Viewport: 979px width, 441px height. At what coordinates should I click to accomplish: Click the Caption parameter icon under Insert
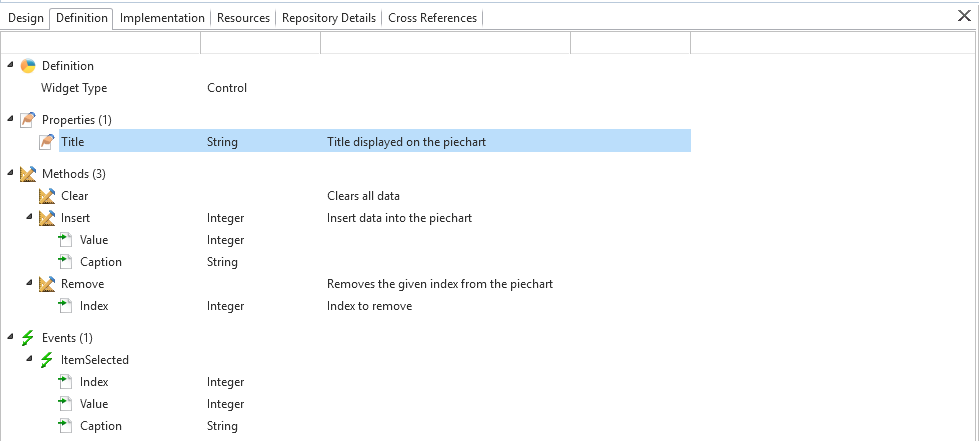(66, 262)
